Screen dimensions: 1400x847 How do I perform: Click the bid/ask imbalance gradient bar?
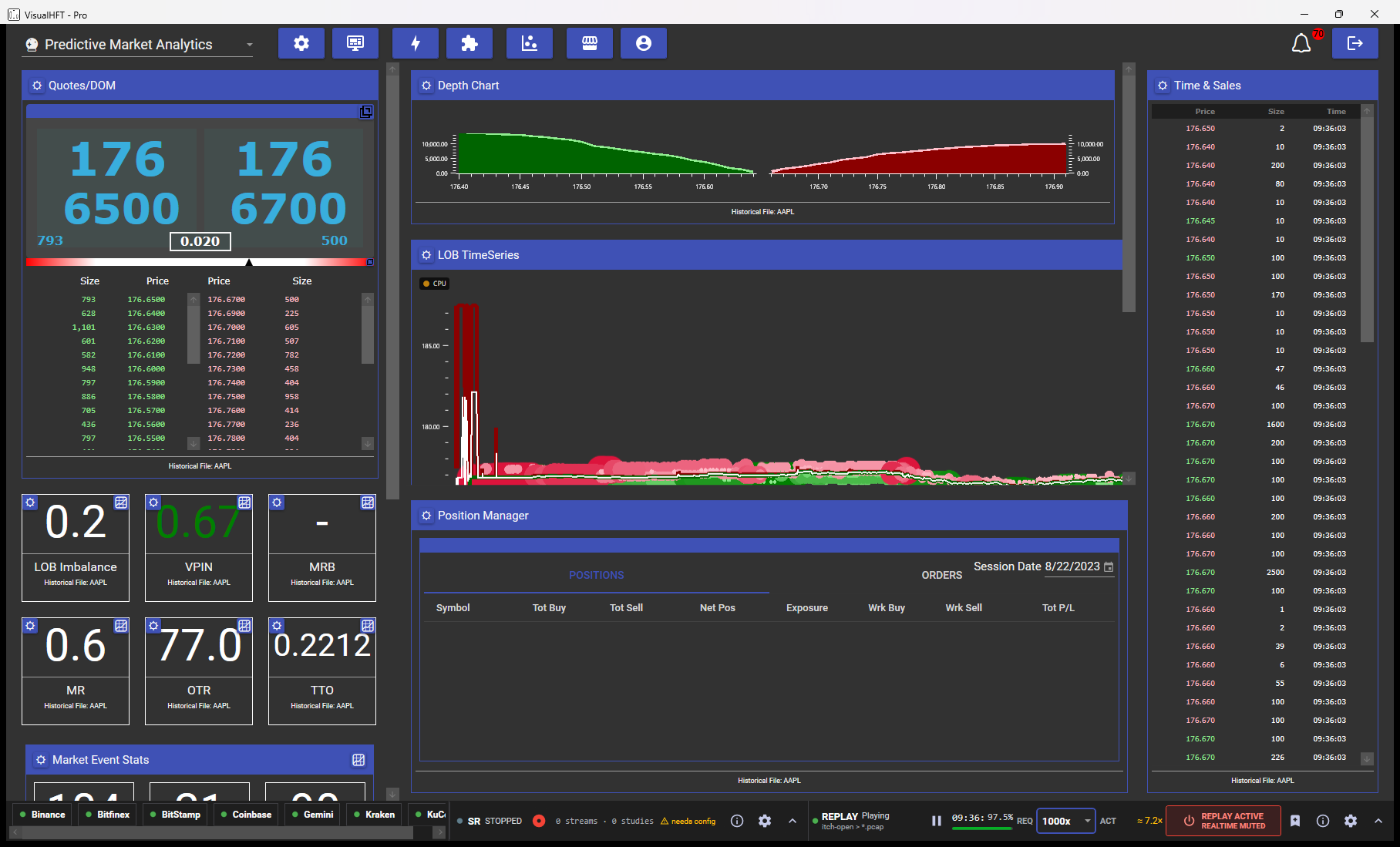pyautogui.click(x=200, y=262)
